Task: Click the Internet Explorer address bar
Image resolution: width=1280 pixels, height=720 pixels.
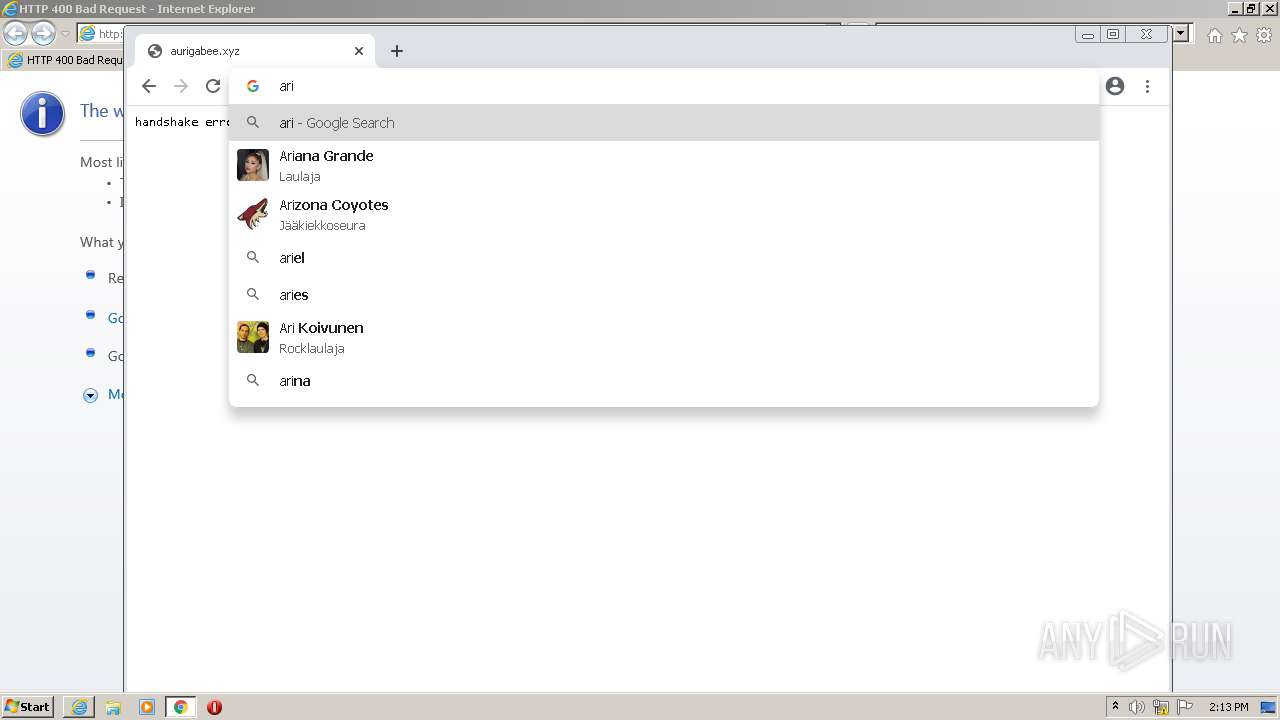Action: [x=100, y=34]
